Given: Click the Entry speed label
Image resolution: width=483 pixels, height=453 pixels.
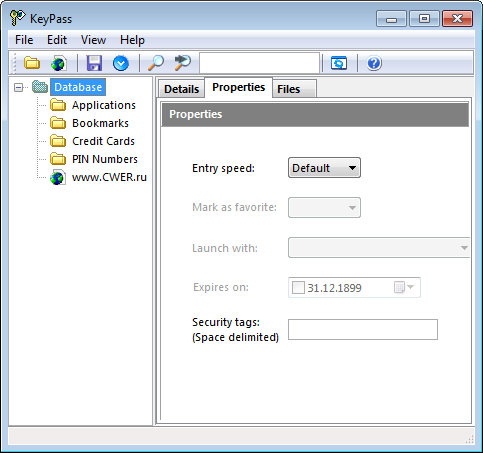Looking at the screenshot, I should pos(223,168).
